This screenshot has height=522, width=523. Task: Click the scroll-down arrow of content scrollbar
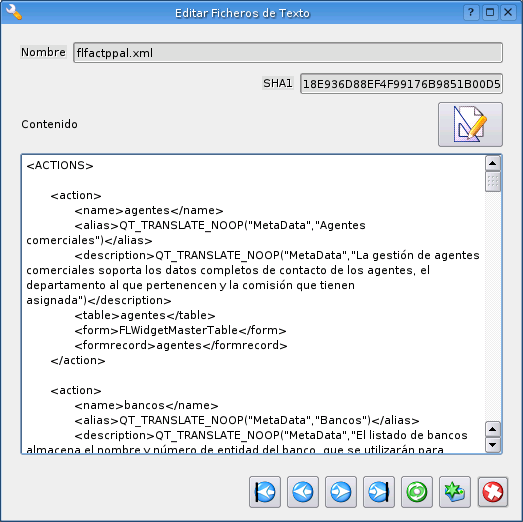click(x=493, y=445)
